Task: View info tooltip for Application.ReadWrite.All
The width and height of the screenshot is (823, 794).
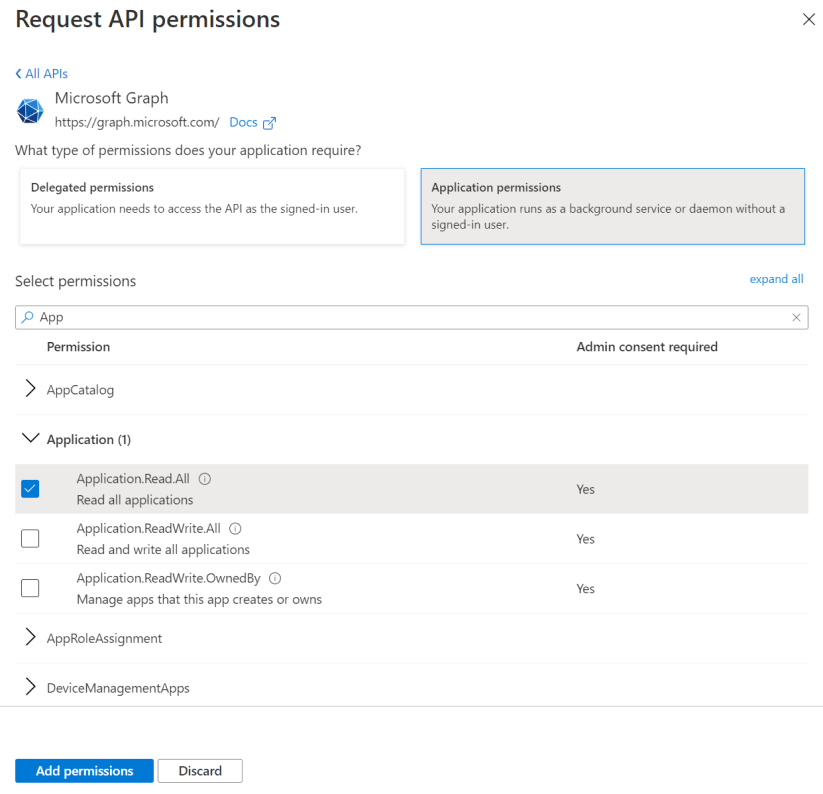Action: point(233,528)
